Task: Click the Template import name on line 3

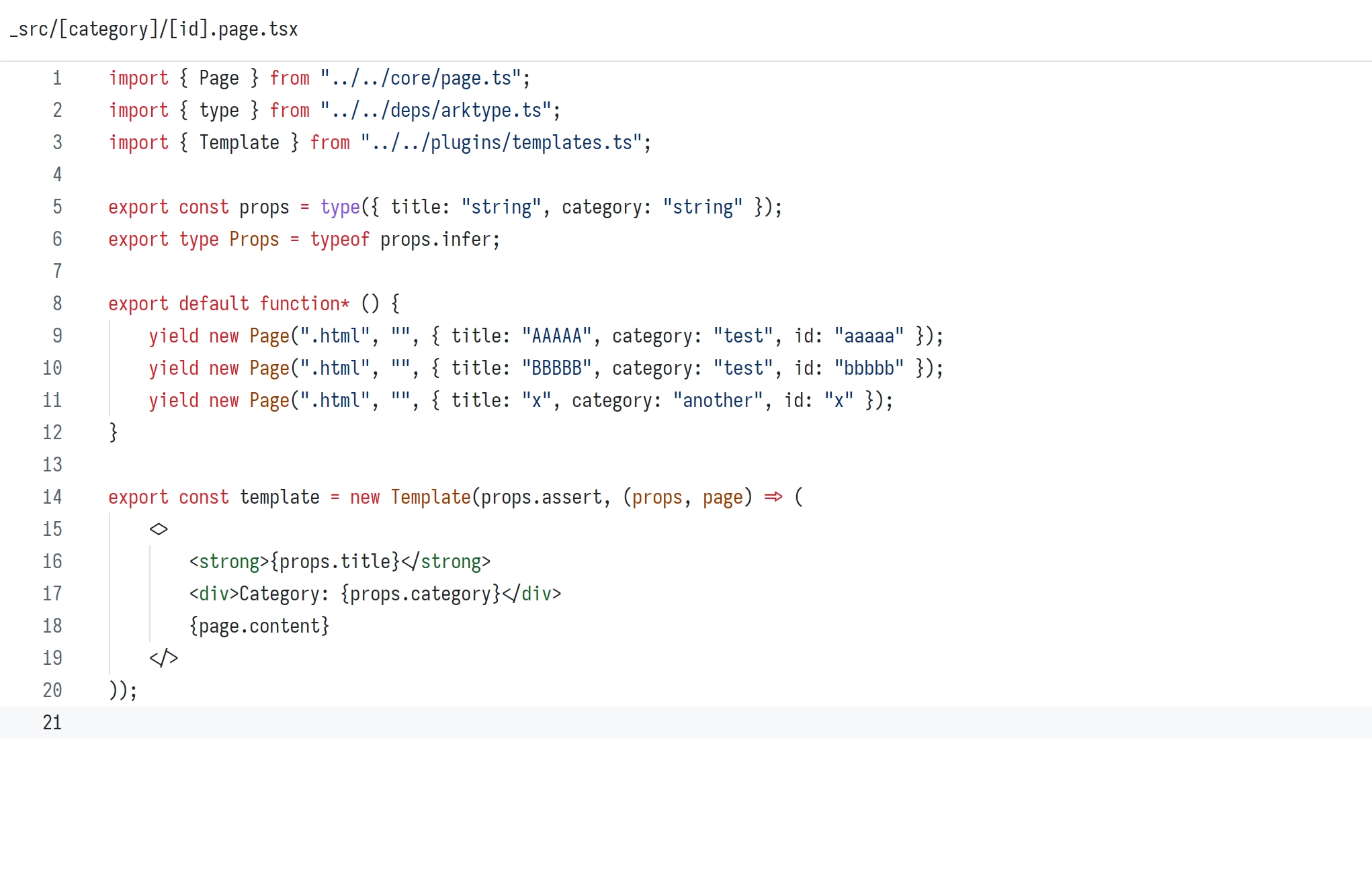Action: 239,143
